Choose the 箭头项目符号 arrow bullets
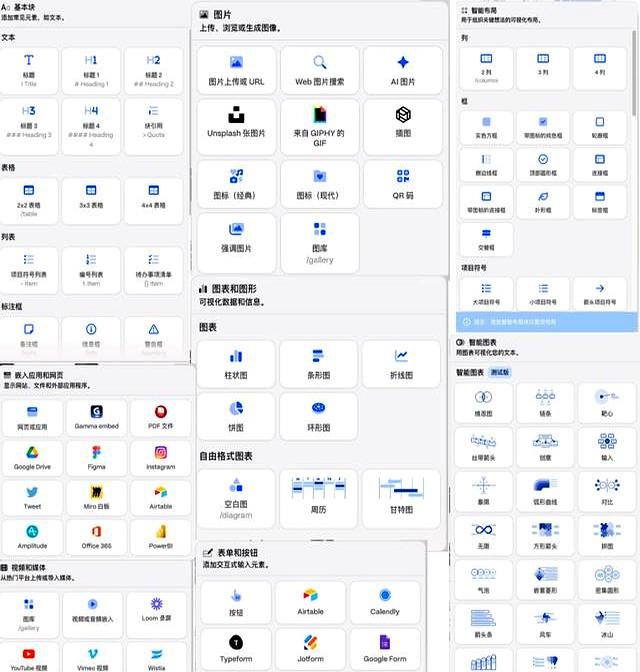Image resolution: width=640 pixels, height=672 pixels. tap(600, 294)
